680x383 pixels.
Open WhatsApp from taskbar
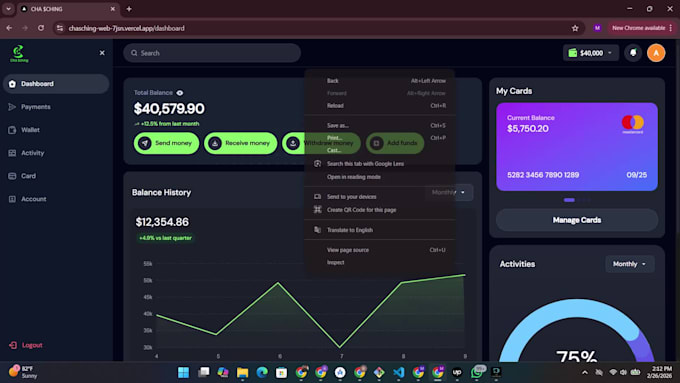point(477,372)
